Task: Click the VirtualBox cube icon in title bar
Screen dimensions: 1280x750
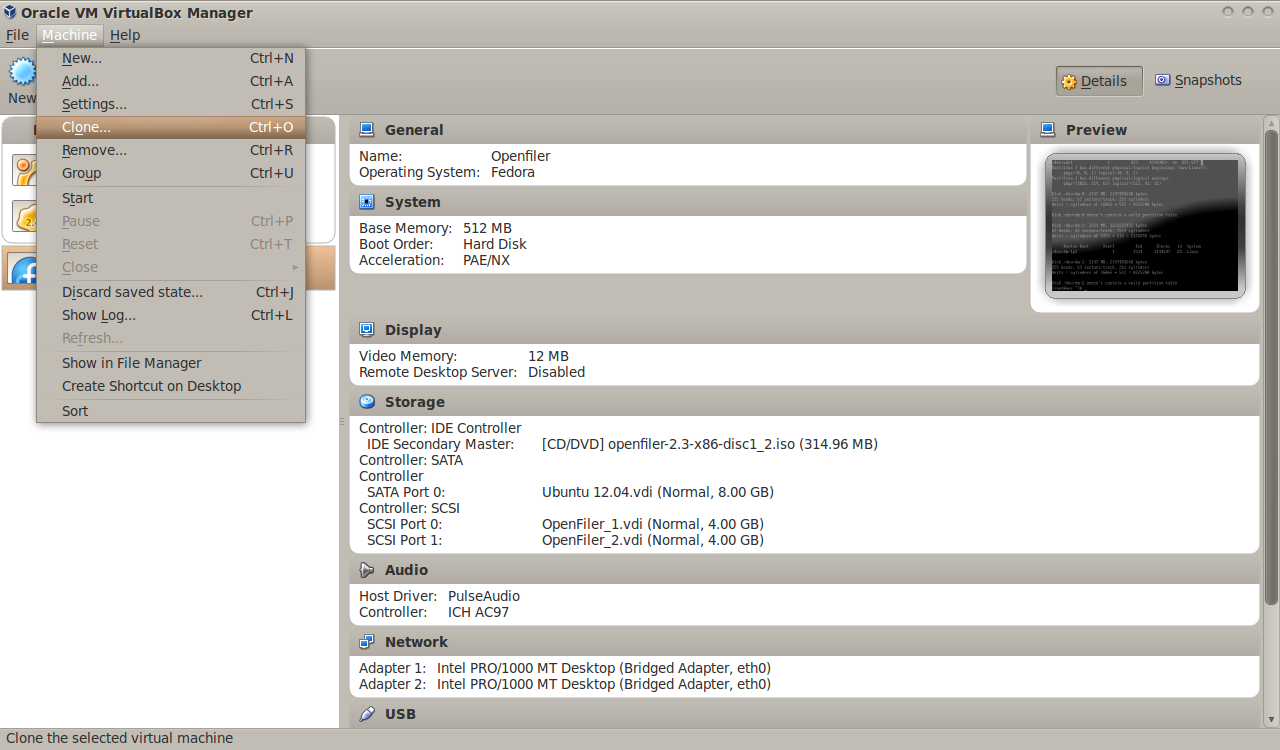Action: tap(10, 12)
